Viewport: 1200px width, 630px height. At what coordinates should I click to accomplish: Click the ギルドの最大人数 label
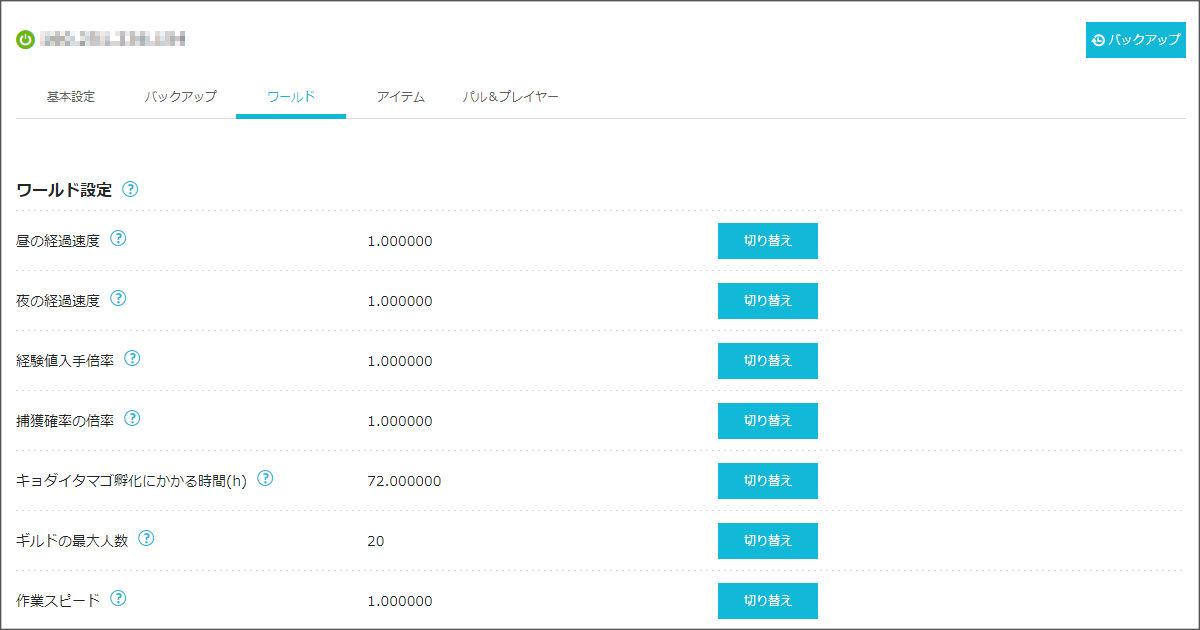[72, 541]
